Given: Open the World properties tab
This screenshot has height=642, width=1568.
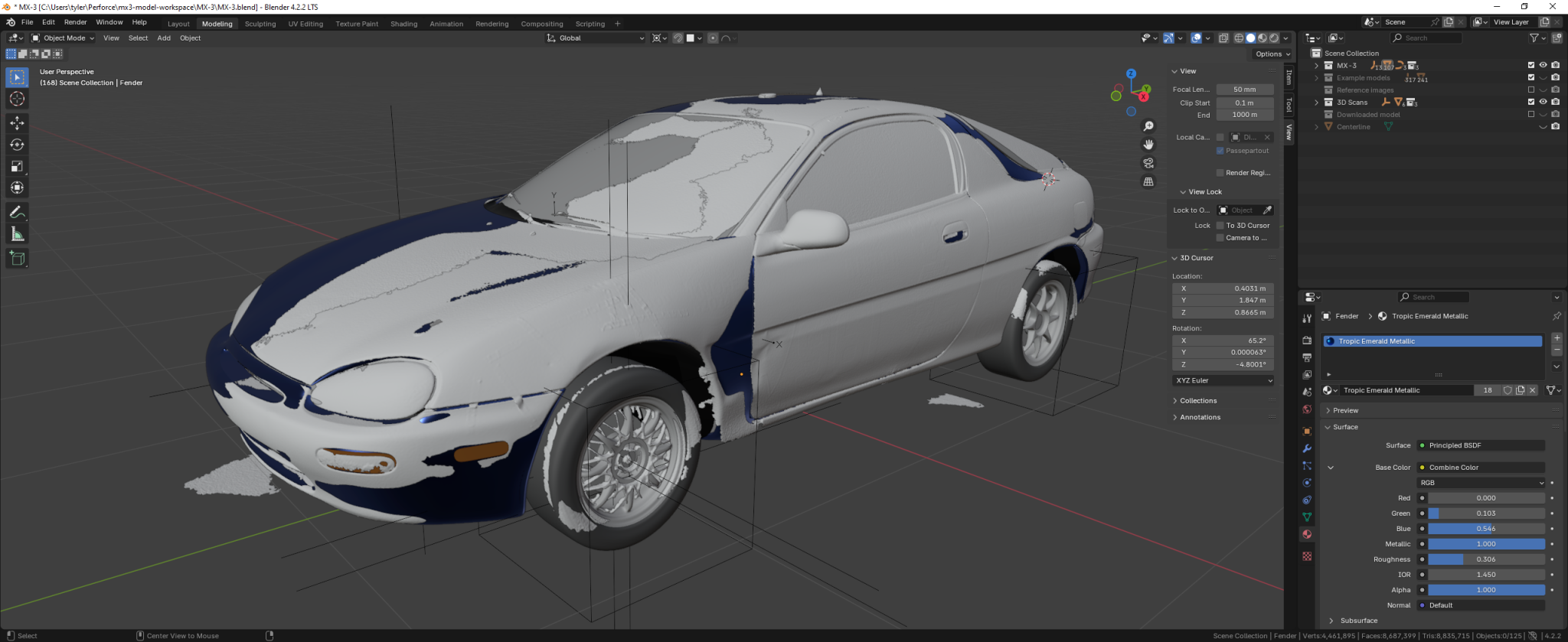Looking at the screenshot, I should coord(1307,409).
